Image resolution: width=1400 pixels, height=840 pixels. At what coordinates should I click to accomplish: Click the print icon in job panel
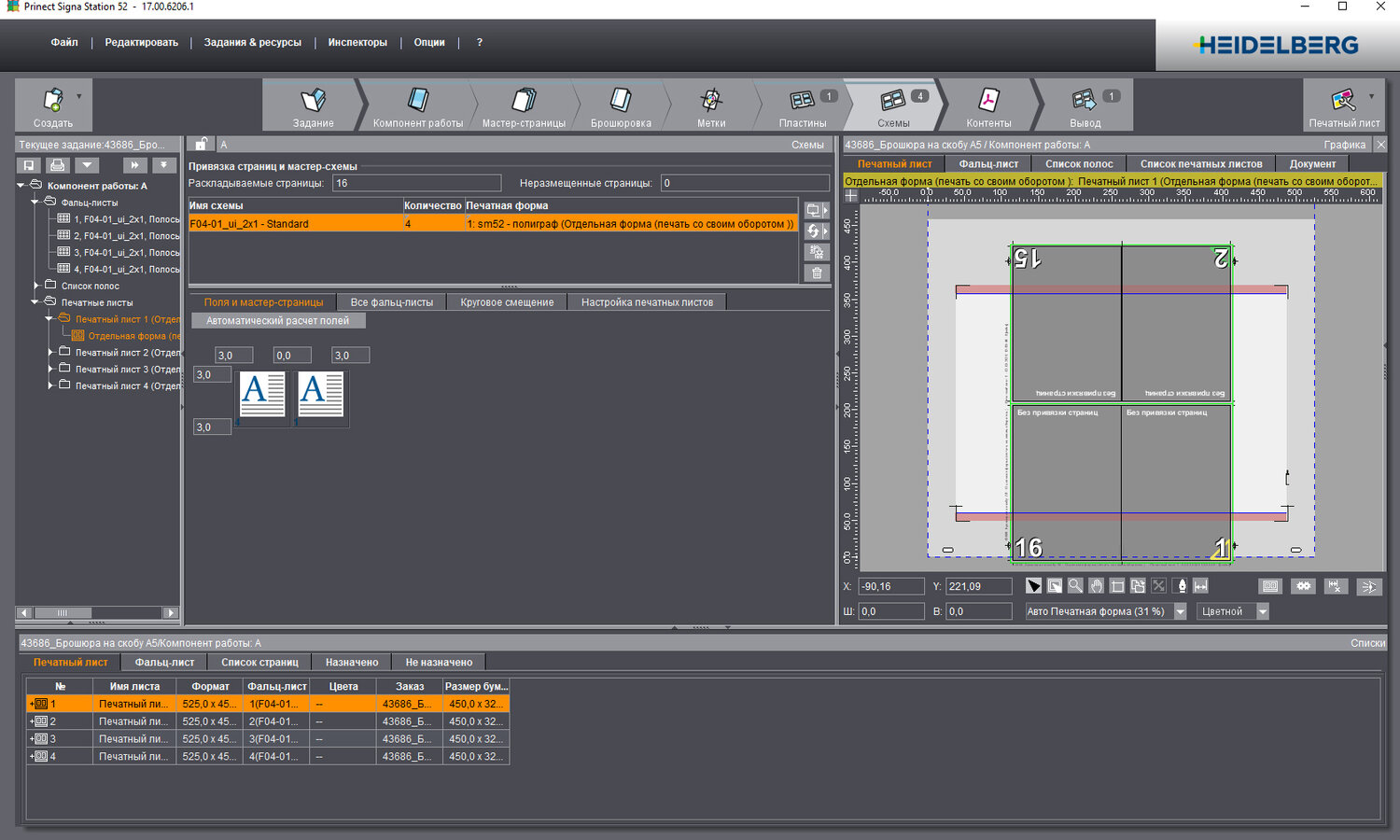pyautogui.click(x=58, y=165)
